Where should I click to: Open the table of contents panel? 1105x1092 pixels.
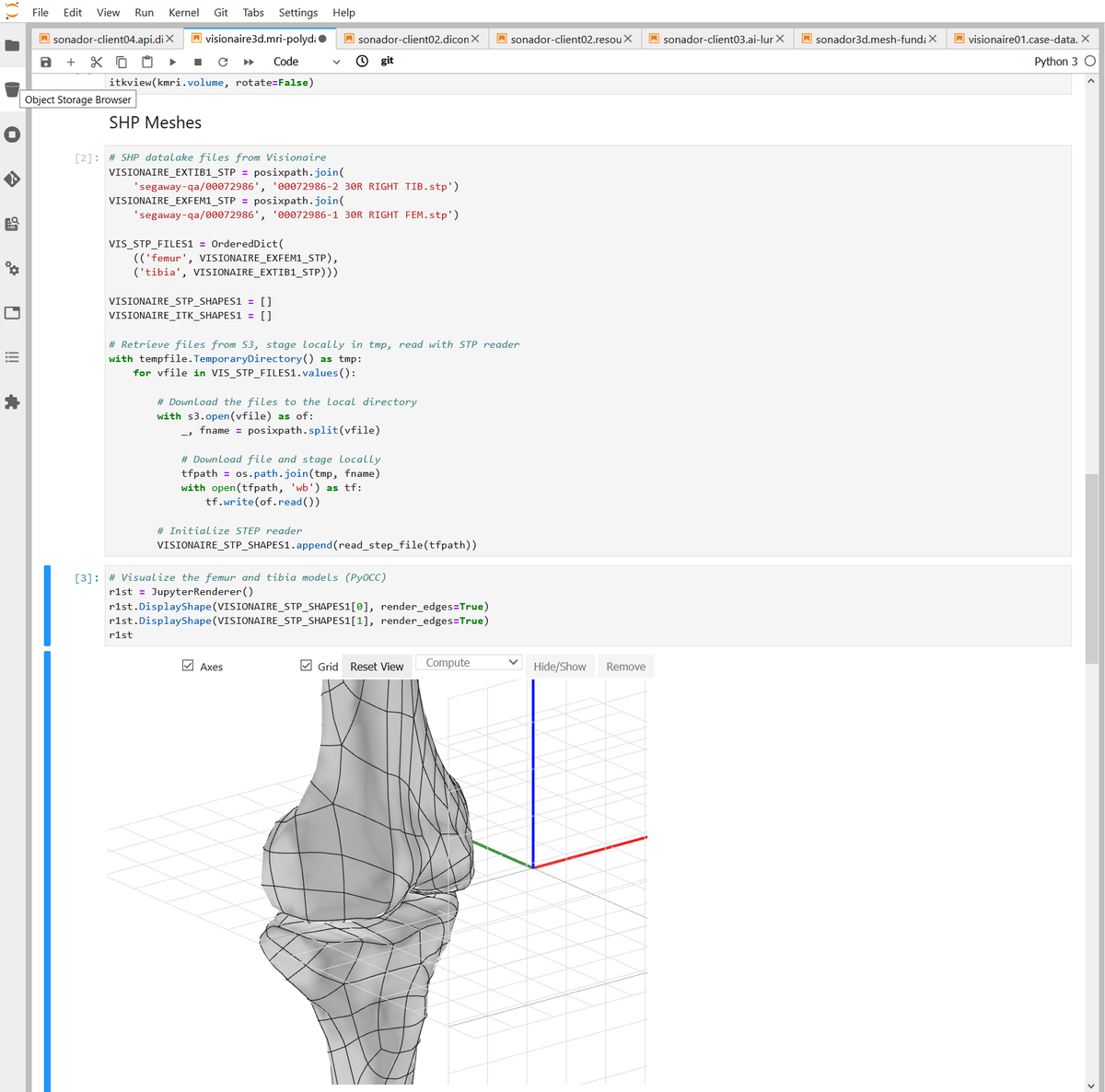click(x=10, y=357)
